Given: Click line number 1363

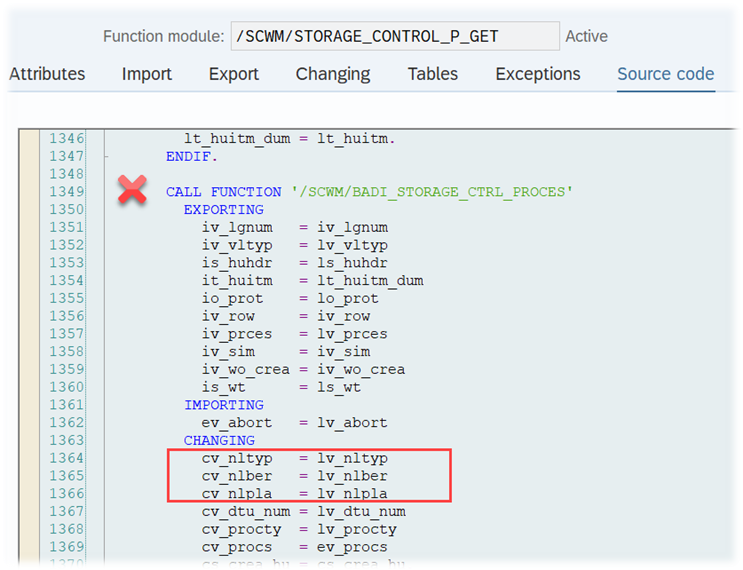Looking at the screenshot, I should coord(66,440).
